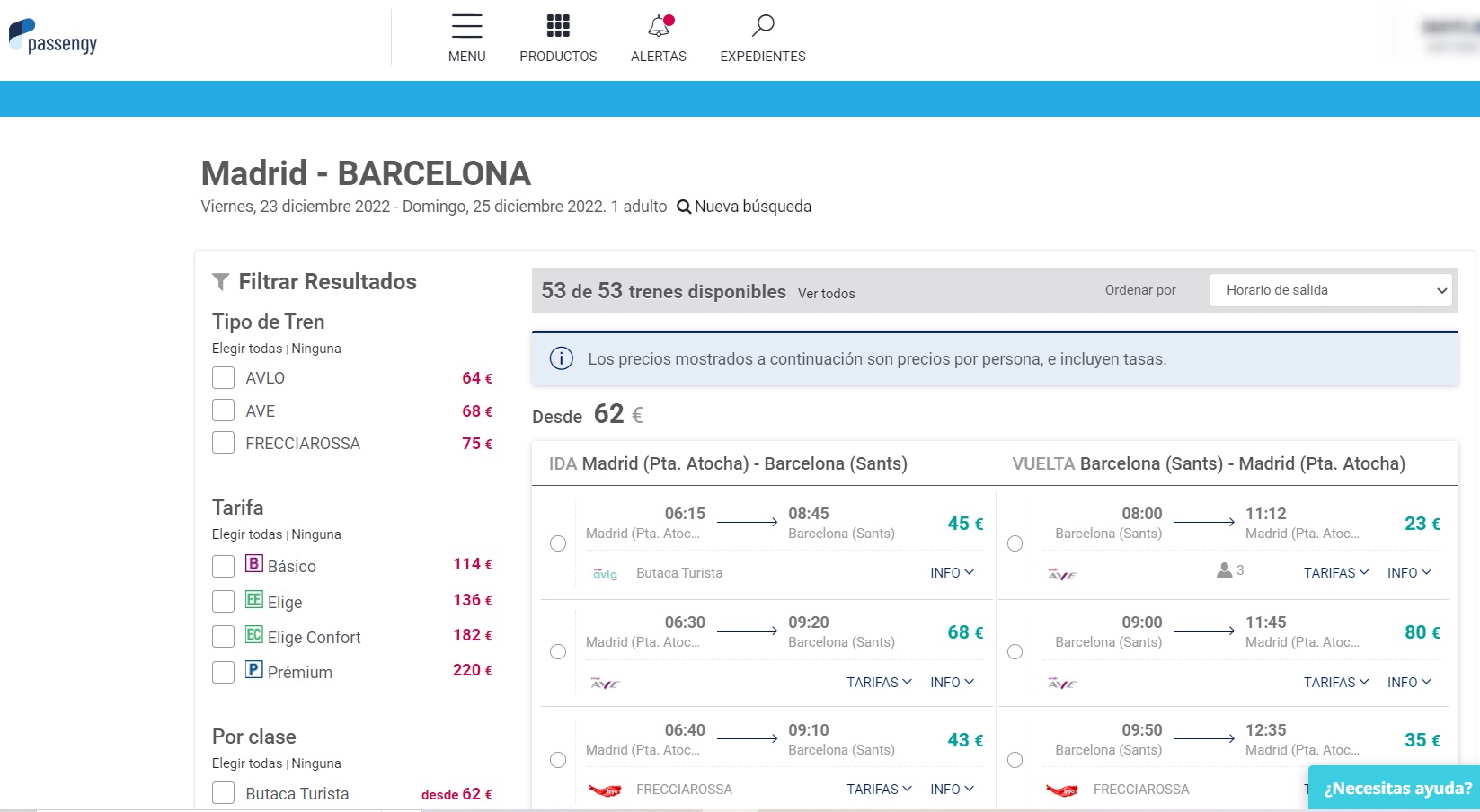Click the Ver todos link
This screenshot has width=1480, height=812.
click(x=826, y=294)
